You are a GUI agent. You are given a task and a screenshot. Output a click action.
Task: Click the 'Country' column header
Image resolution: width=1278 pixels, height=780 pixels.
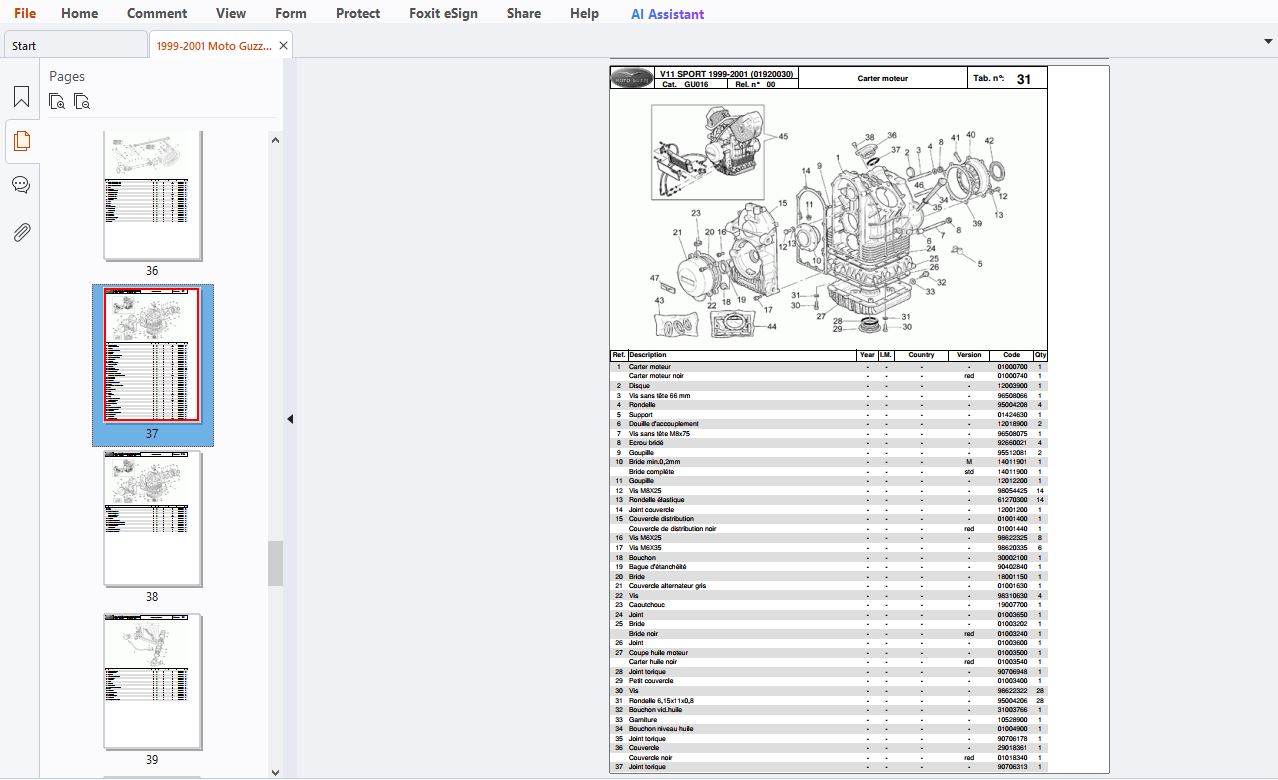point(921,355)
